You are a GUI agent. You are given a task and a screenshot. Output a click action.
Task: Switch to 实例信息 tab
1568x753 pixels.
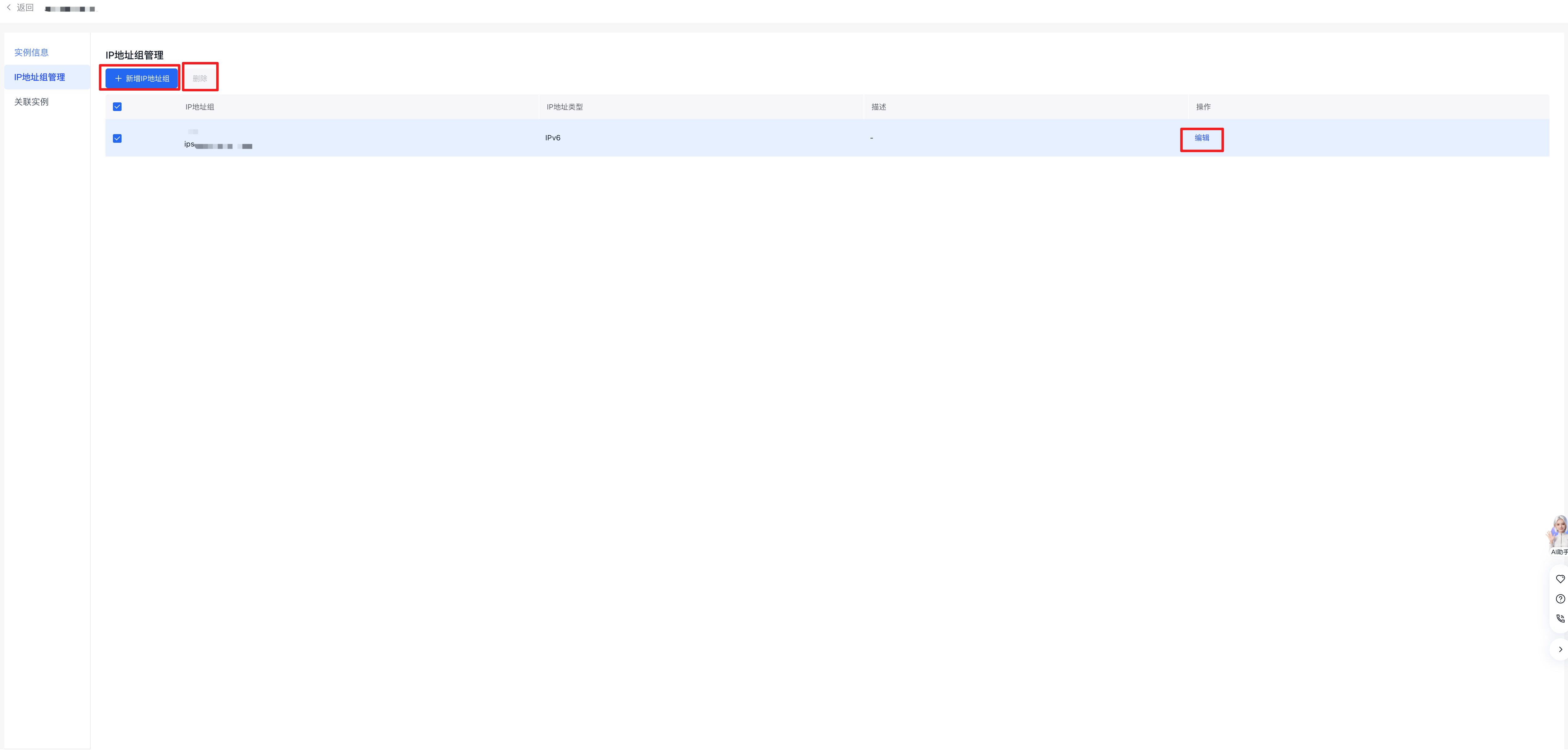point(32,53)
